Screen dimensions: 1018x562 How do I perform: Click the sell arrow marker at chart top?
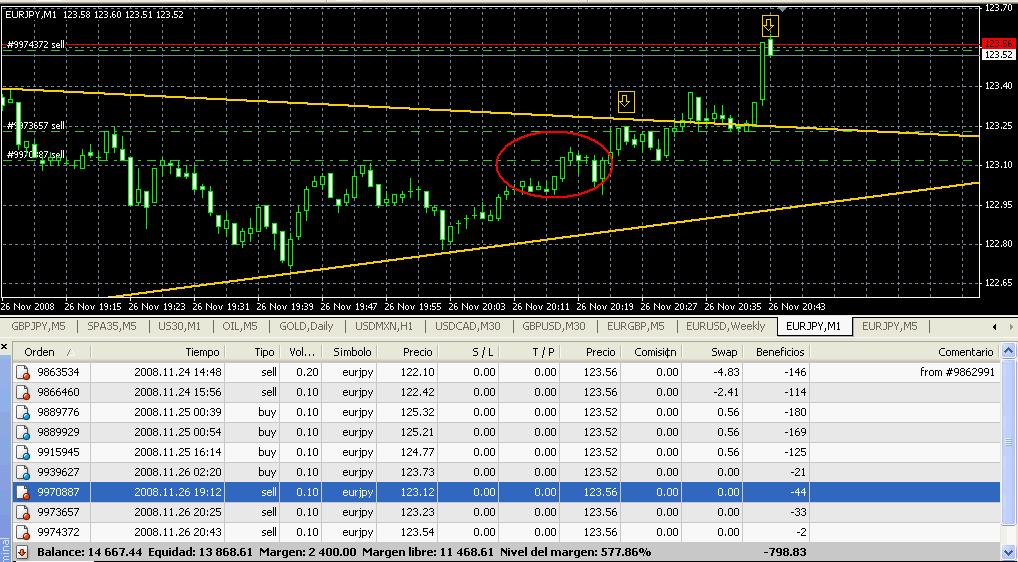(769, 26)
